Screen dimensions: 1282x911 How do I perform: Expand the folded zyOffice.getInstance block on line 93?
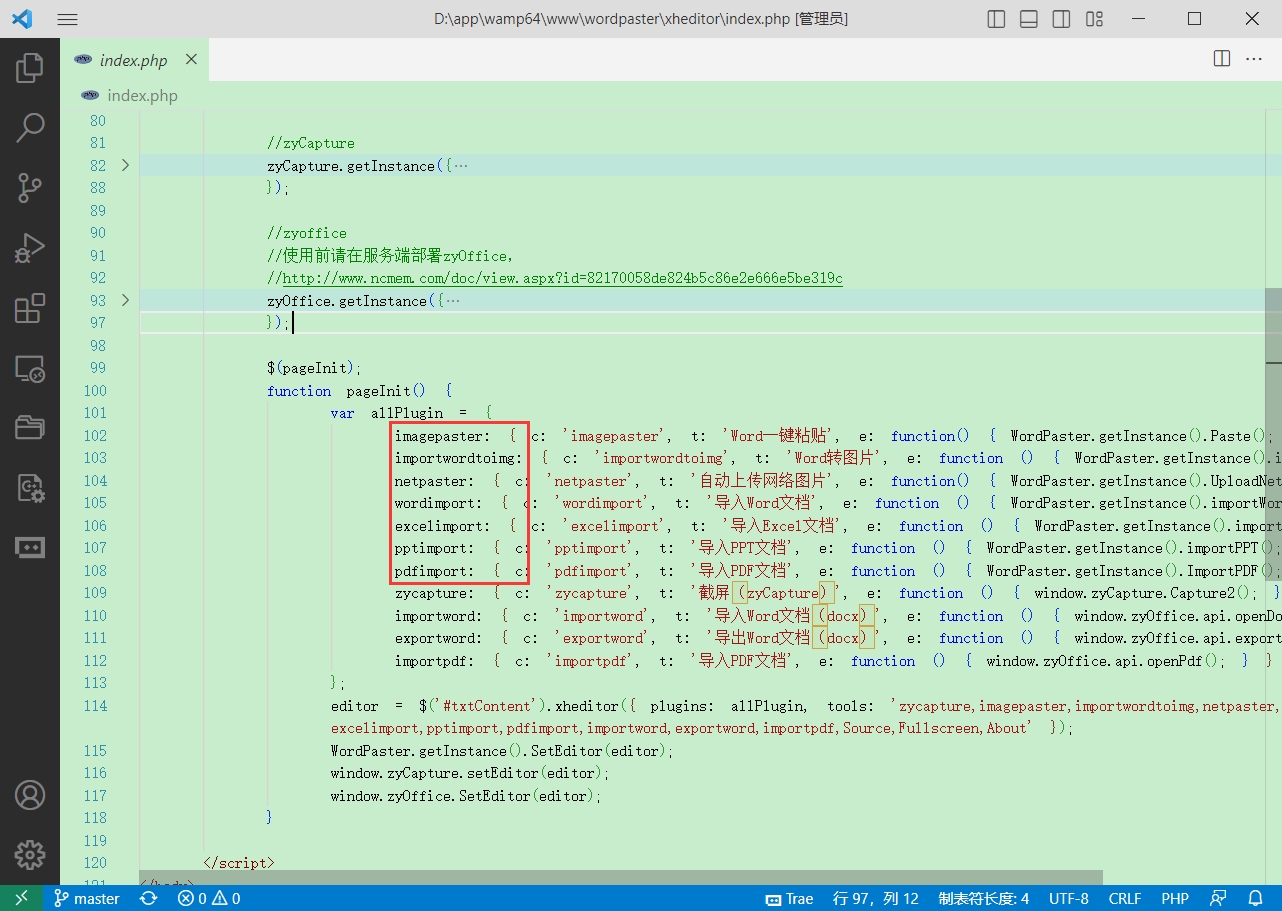(125, 300)
